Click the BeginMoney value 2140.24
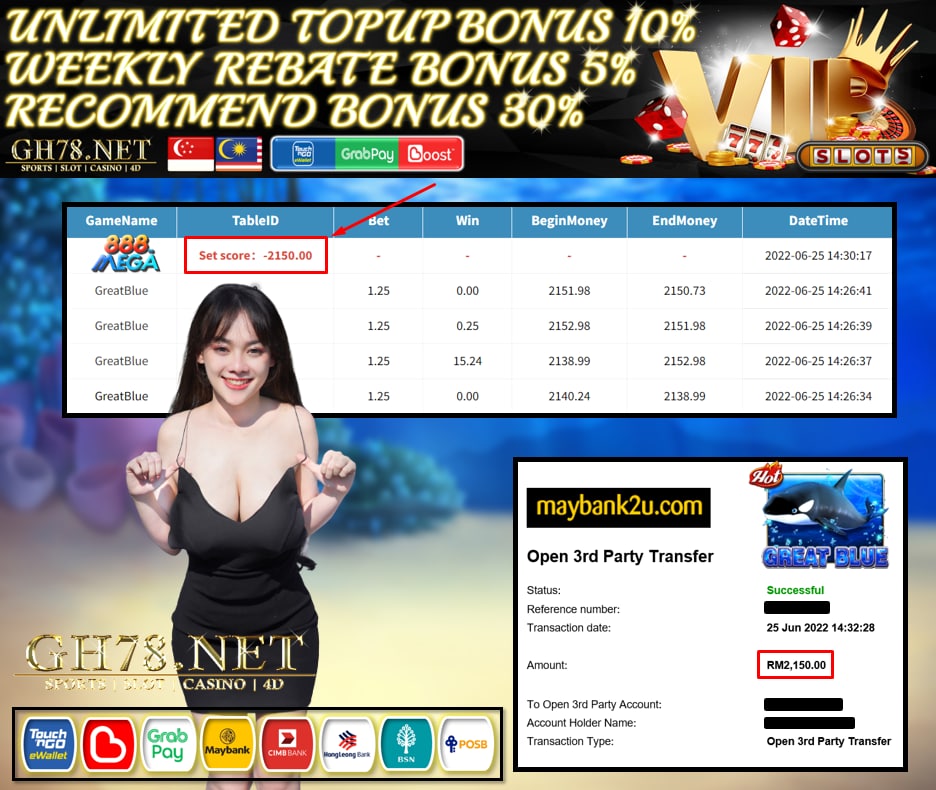Viewport: 936px width, 790px height. 569,396
